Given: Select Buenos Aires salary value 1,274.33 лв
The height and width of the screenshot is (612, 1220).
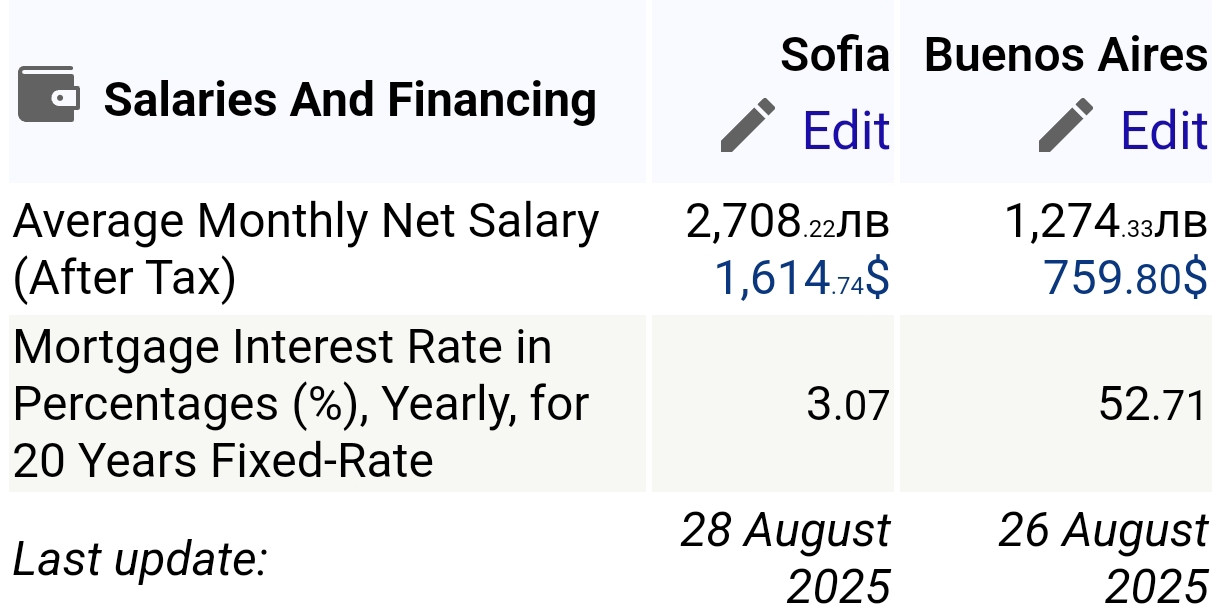Looking at the screenshot, I should click(x=1105, y=223).
